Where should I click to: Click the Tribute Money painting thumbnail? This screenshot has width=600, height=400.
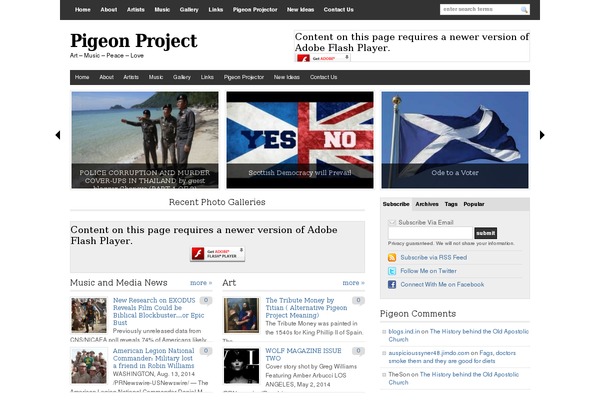pos(241,315)
